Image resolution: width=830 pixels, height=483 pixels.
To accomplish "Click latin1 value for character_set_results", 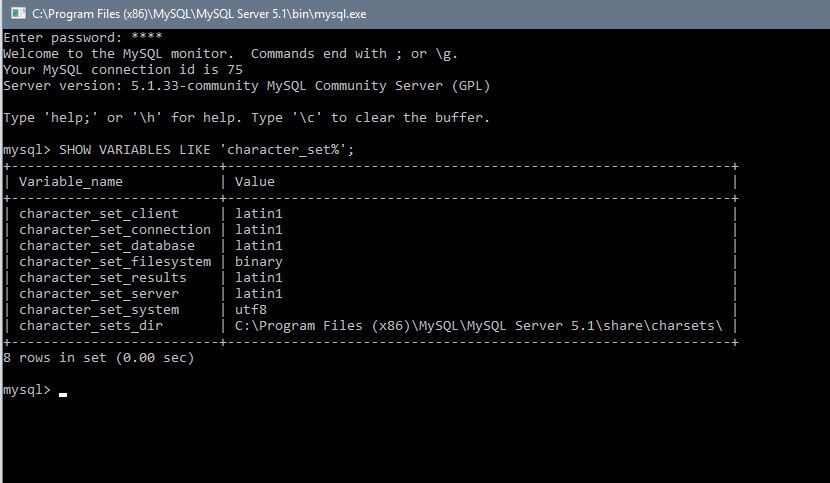I will 259,278.
